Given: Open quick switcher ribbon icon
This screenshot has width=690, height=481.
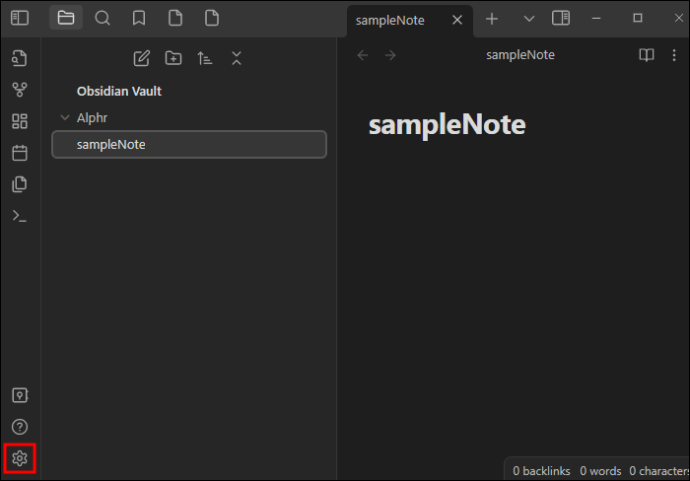Looking at the screenshot, I should pyautogui.click(x=20, y=58).
